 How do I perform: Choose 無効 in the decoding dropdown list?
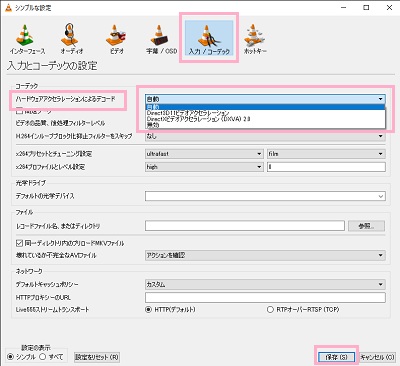click(x=265, y=125)
